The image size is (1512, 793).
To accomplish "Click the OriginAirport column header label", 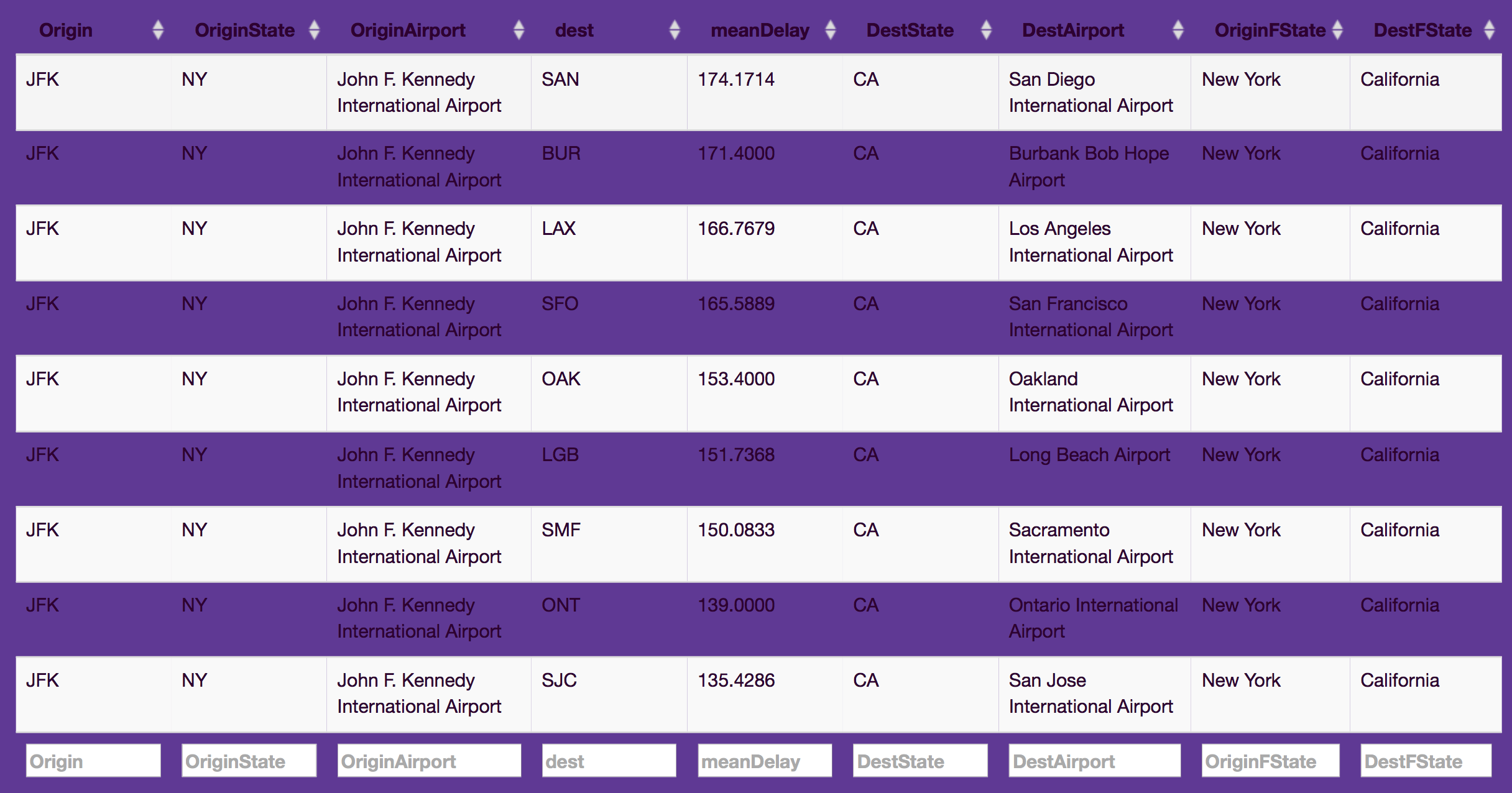I will click(x=408, y=30).
